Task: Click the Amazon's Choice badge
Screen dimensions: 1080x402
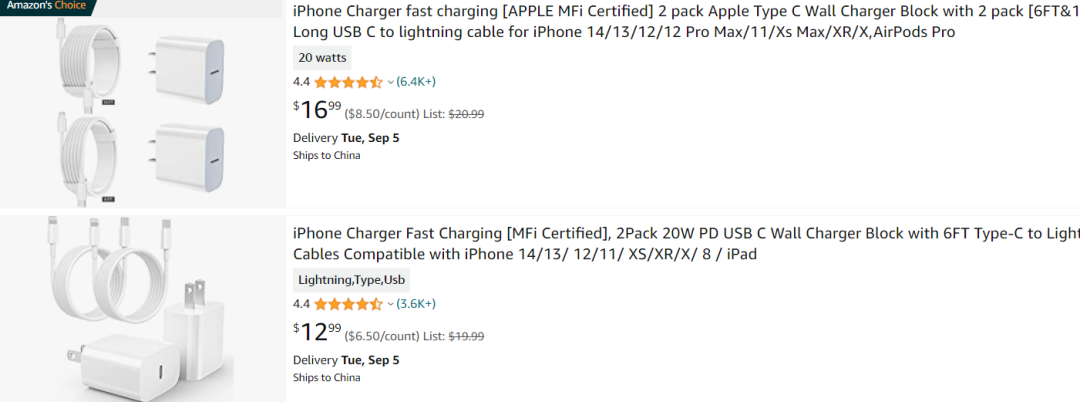Action: tap(47, 6)
